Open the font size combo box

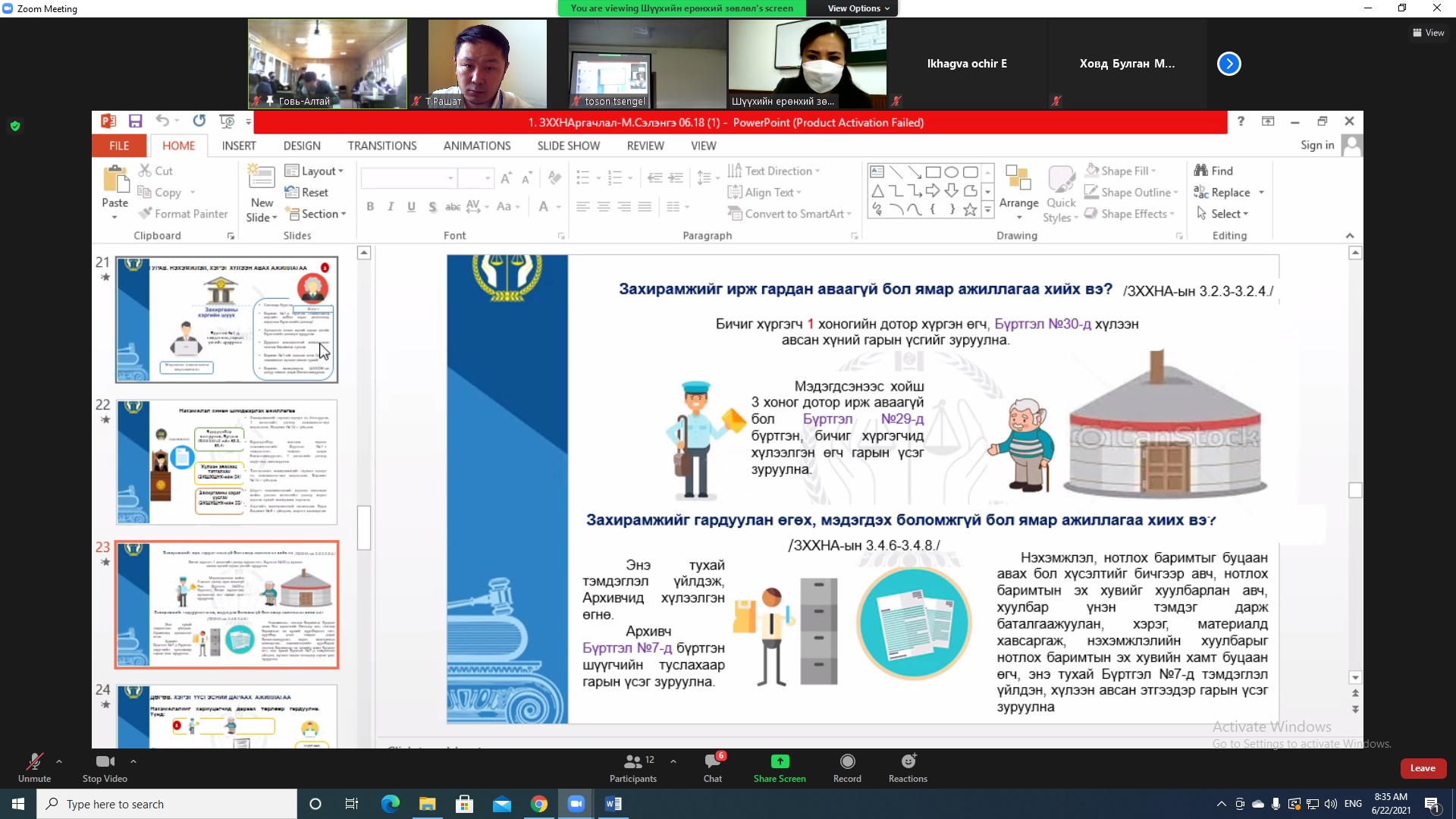click(476, 178)
